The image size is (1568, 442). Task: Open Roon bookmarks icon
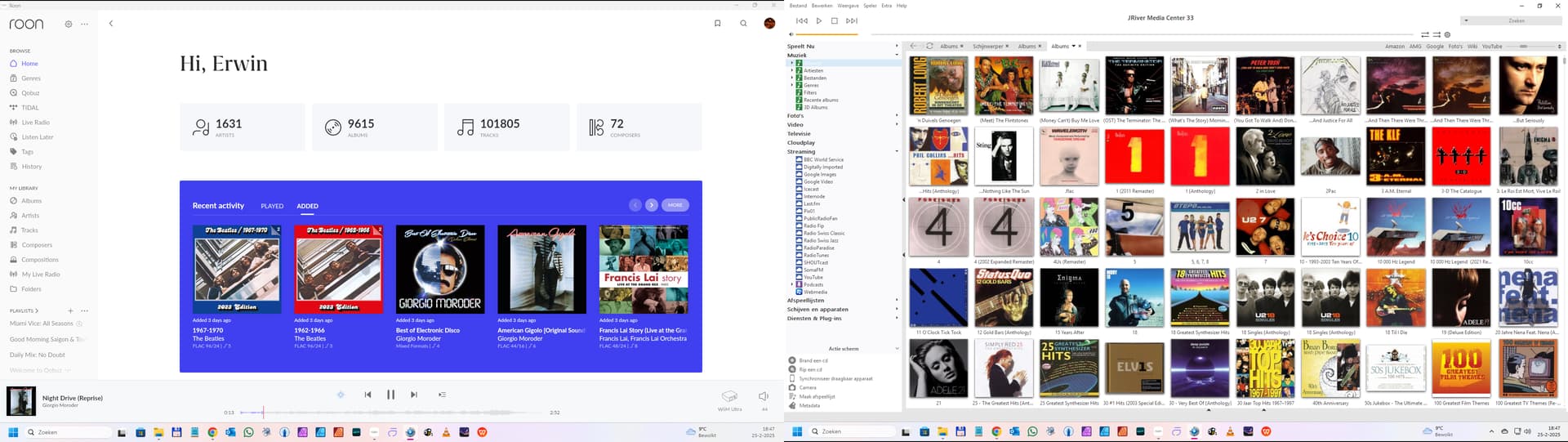click(x=718, y=24)
